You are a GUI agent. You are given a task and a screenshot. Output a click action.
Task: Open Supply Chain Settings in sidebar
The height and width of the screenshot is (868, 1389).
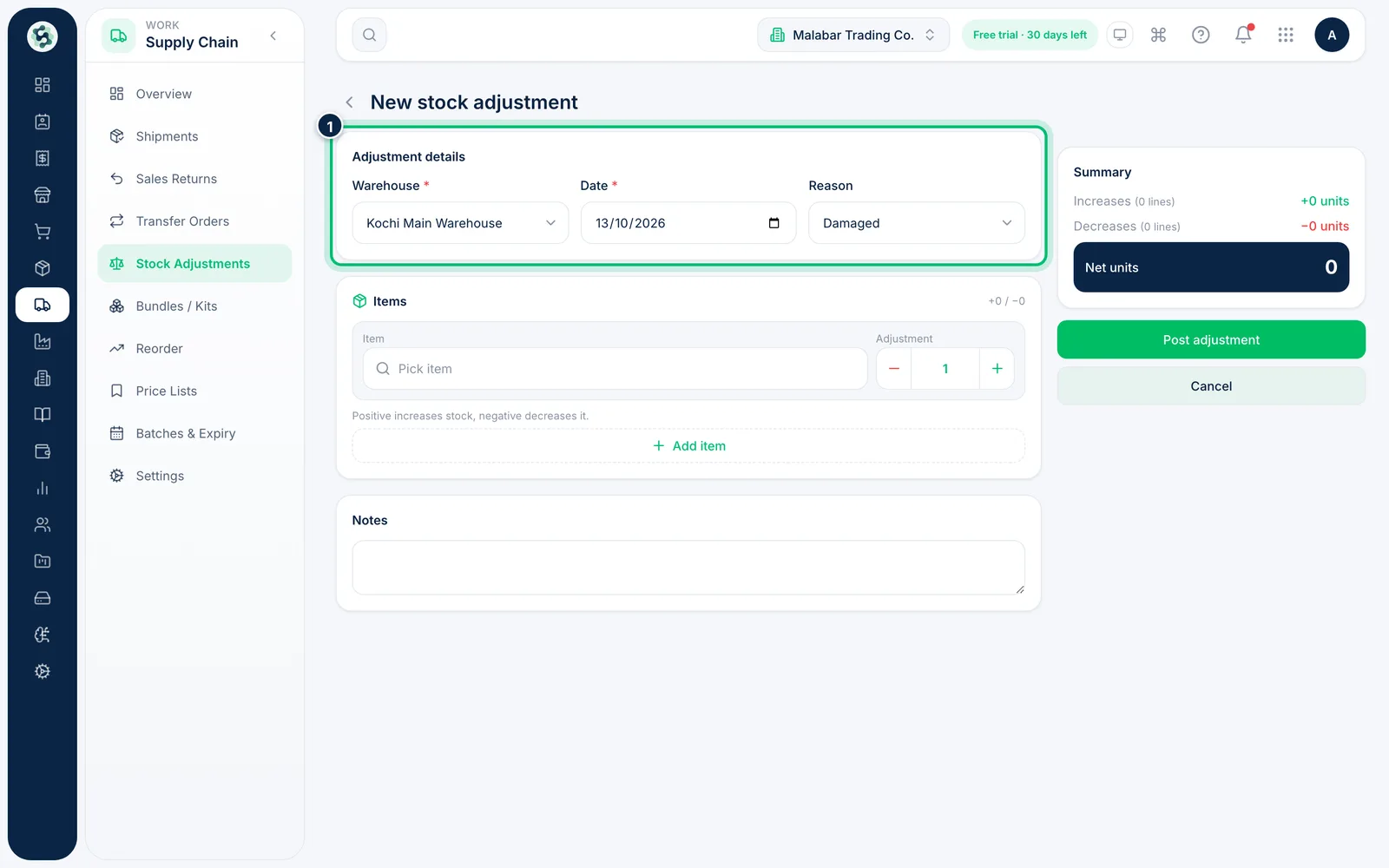pyautogui.click(x=194, y=476)
